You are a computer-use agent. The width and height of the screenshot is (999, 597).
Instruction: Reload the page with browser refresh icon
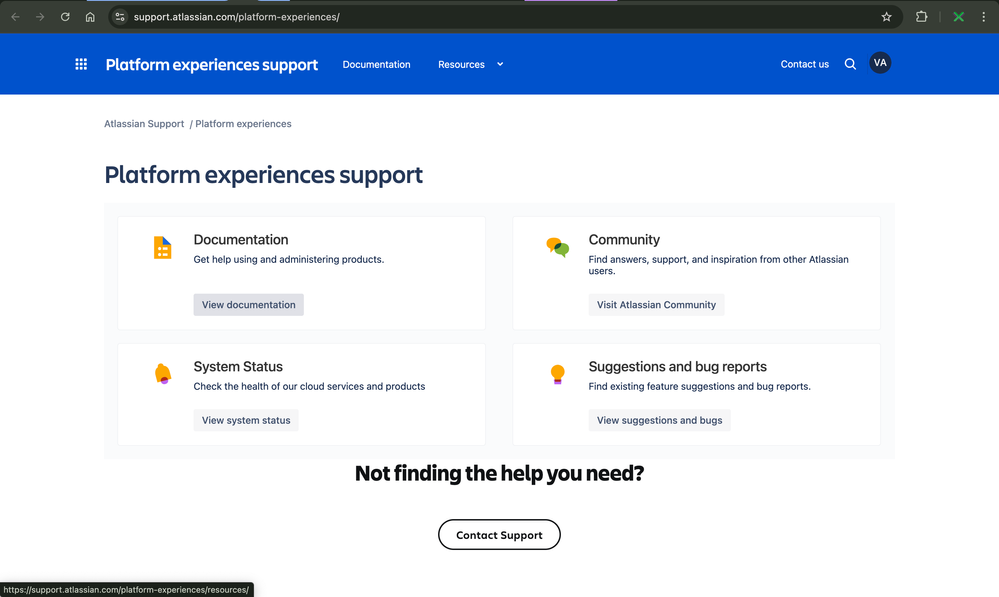tap(65, 17)
